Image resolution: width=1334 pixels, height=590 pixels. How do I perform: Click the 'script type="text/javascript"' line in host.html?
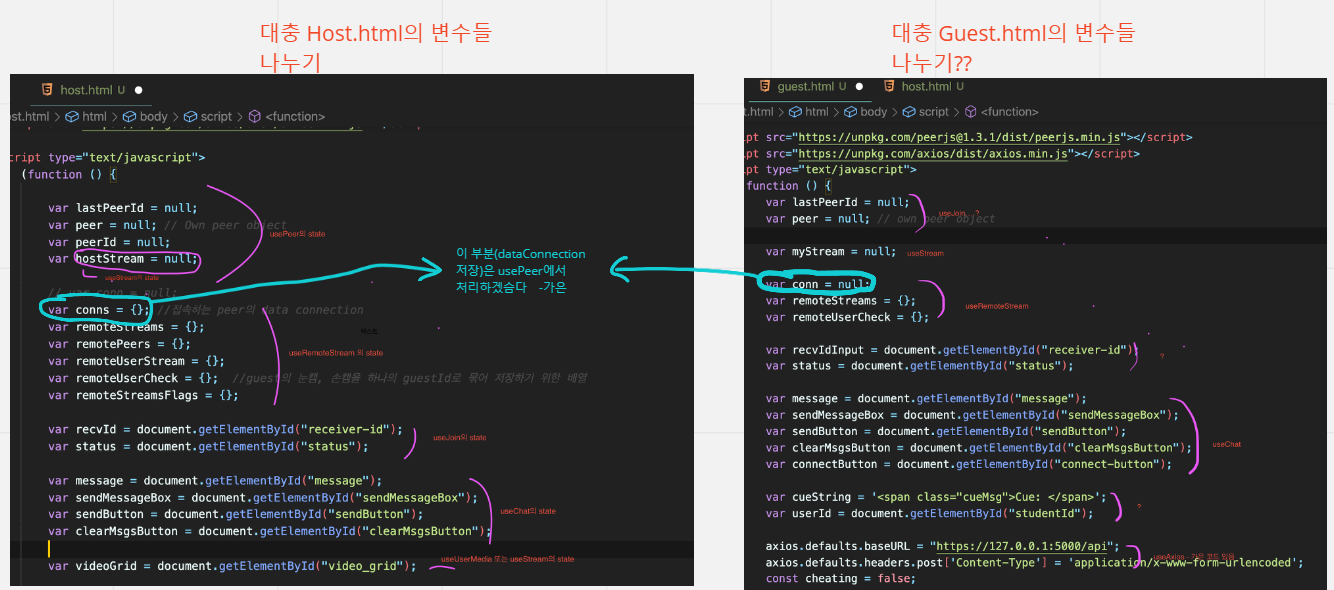pos(106,157)
